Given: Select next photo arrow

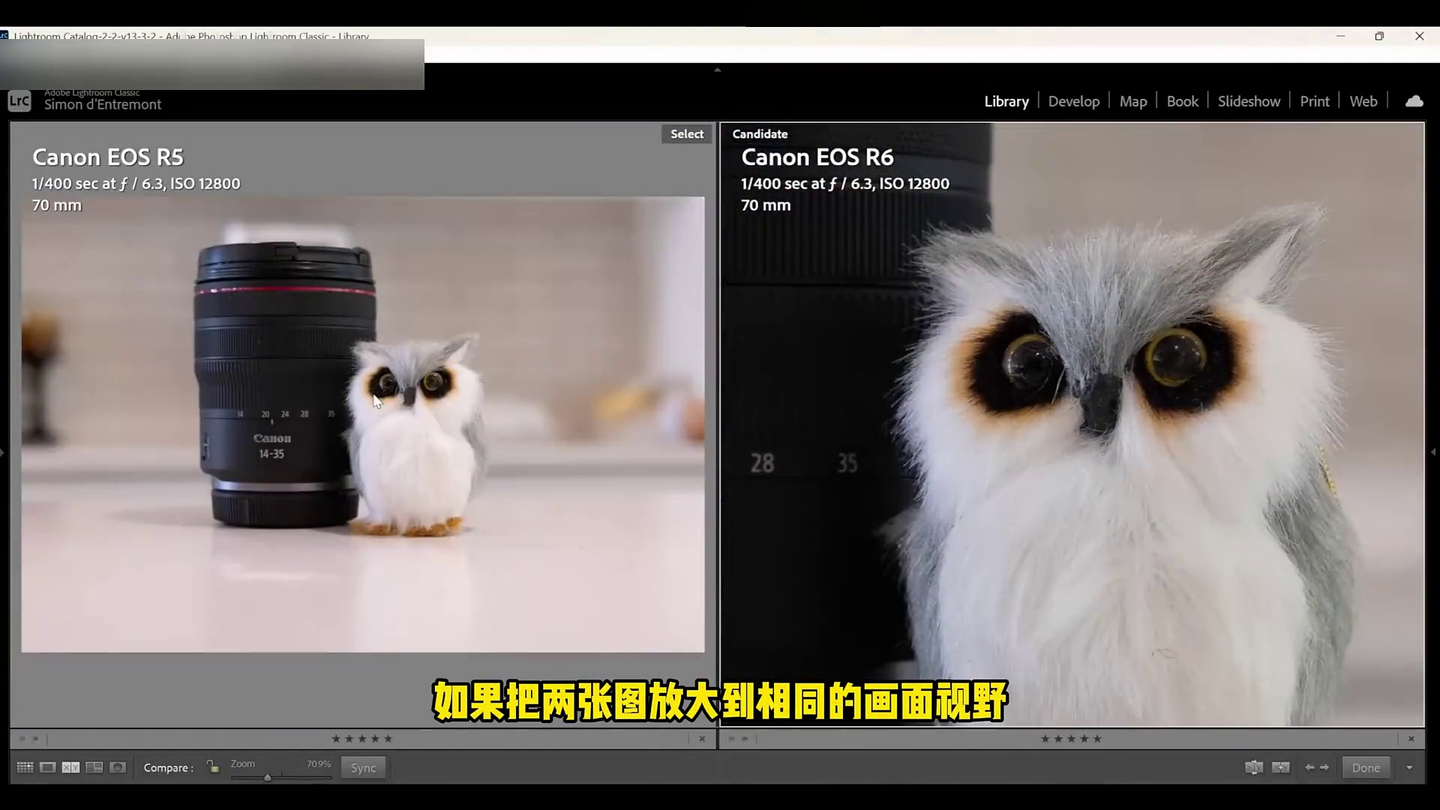Looking at the screenshot, I should coord(1325,768).
